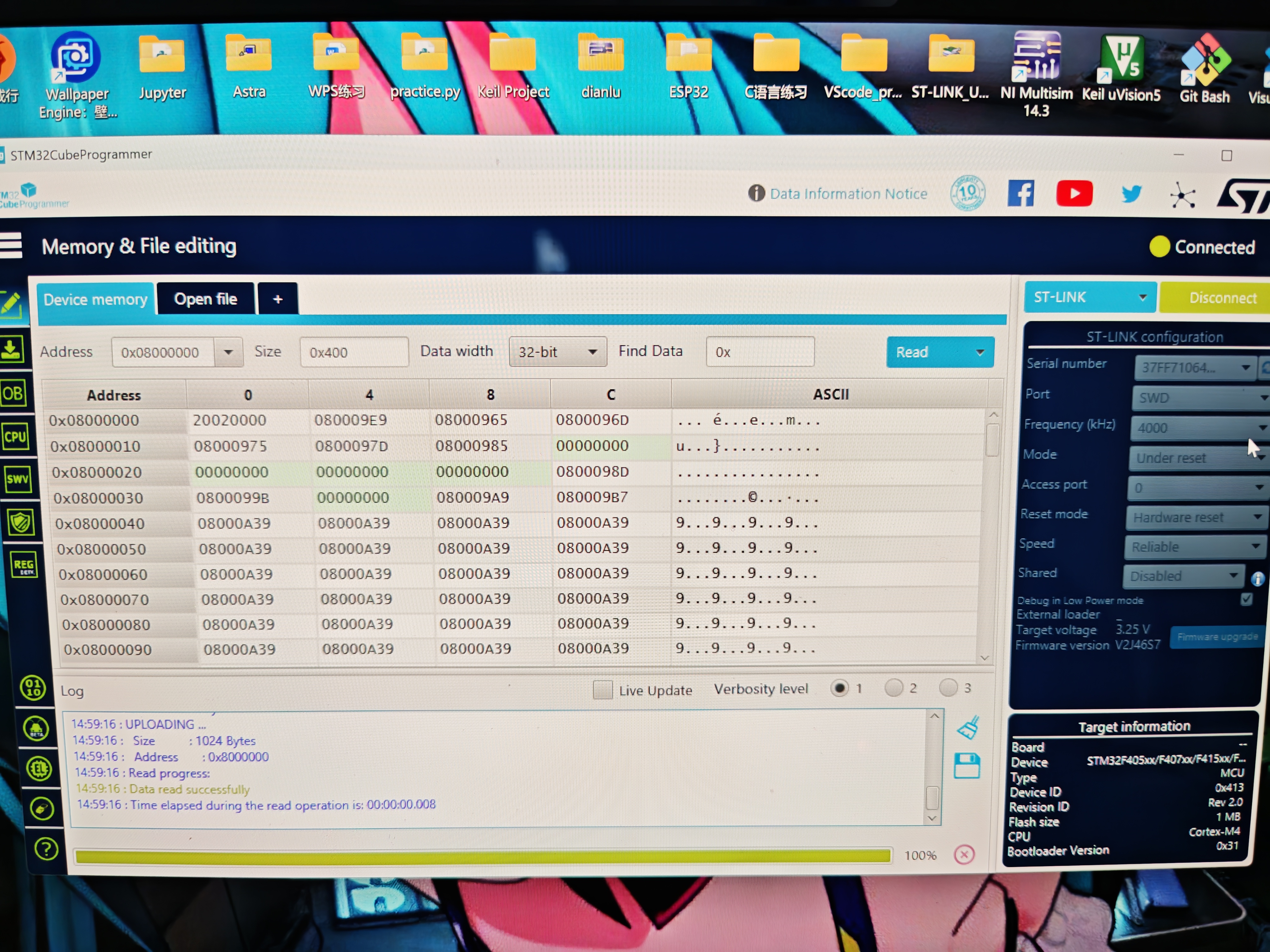Screen dimensions: 1270x952
Task: Focus the Address input field
Action: 164,352
